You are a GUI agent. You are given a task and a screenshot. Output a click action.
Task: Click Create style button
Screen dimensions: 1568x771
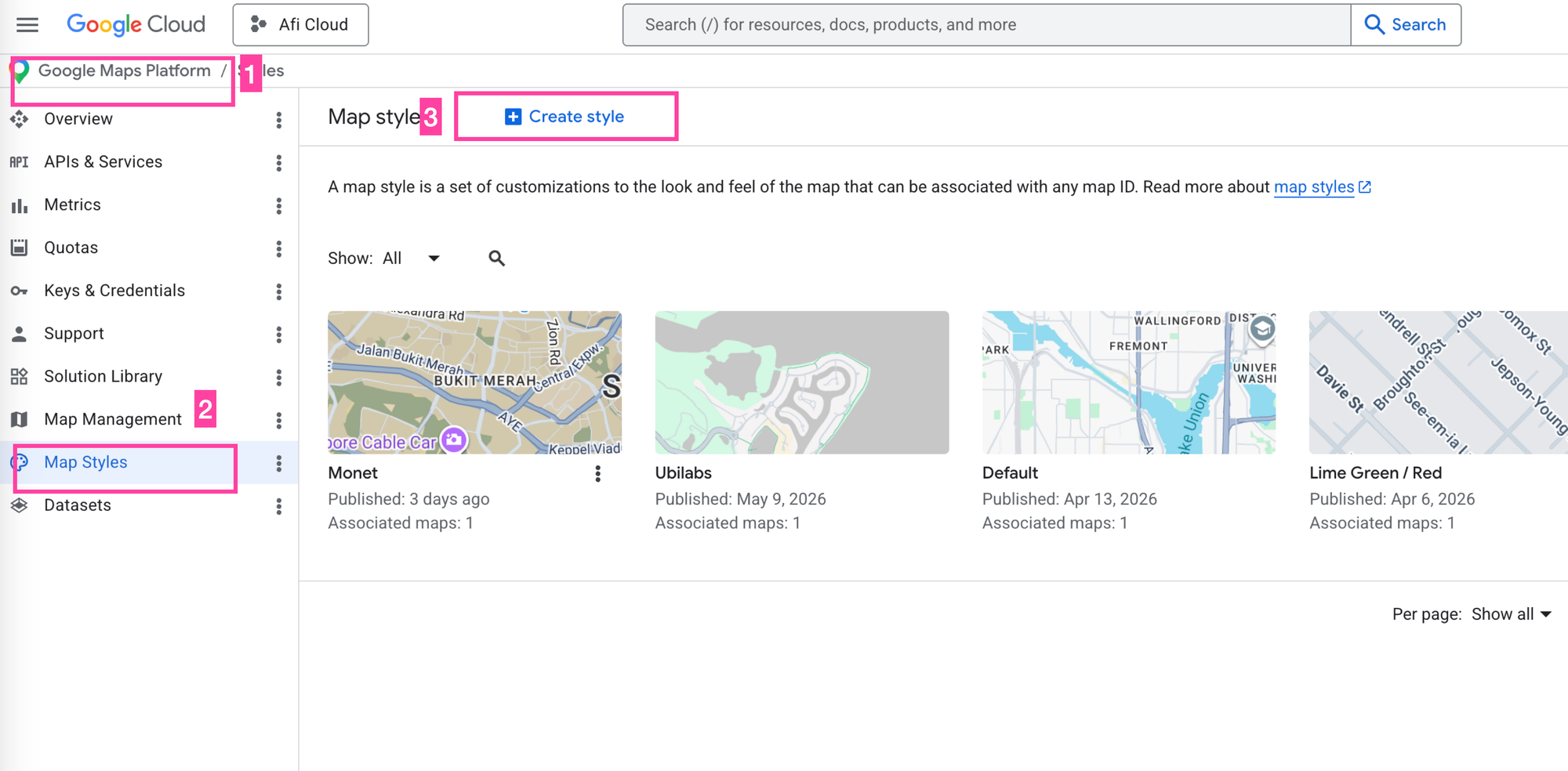pos(565,117)
